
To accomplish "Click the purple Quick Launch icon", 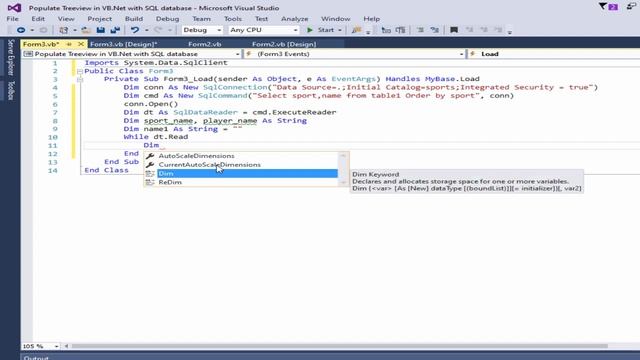I will 613,7.
